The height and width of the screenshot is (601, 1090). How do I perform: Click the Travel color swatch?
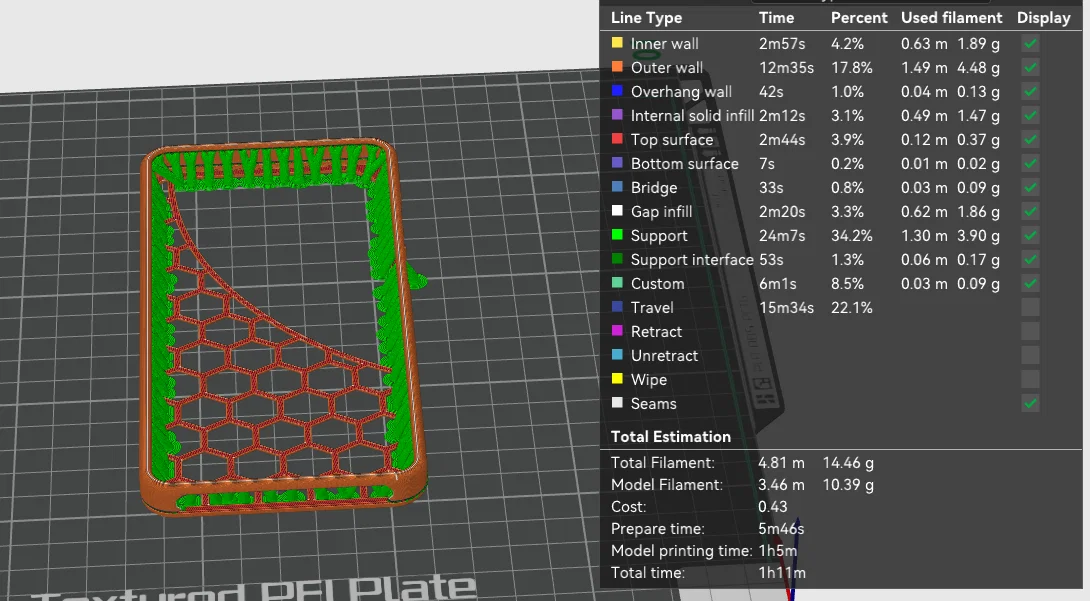coord(617,306)
